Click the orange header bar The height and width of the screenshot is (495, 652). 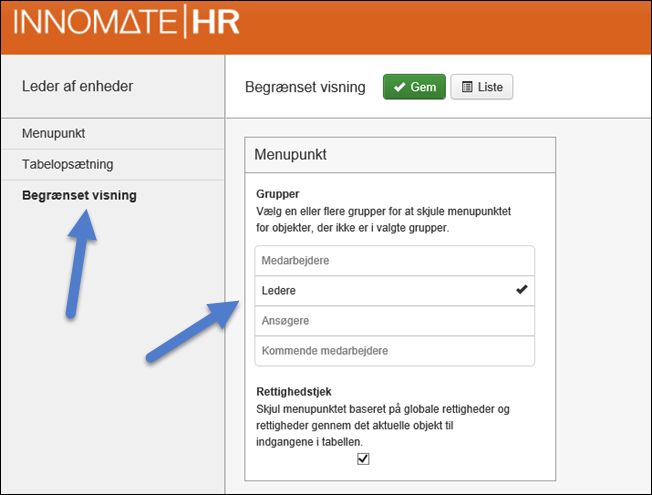point(450,25)
